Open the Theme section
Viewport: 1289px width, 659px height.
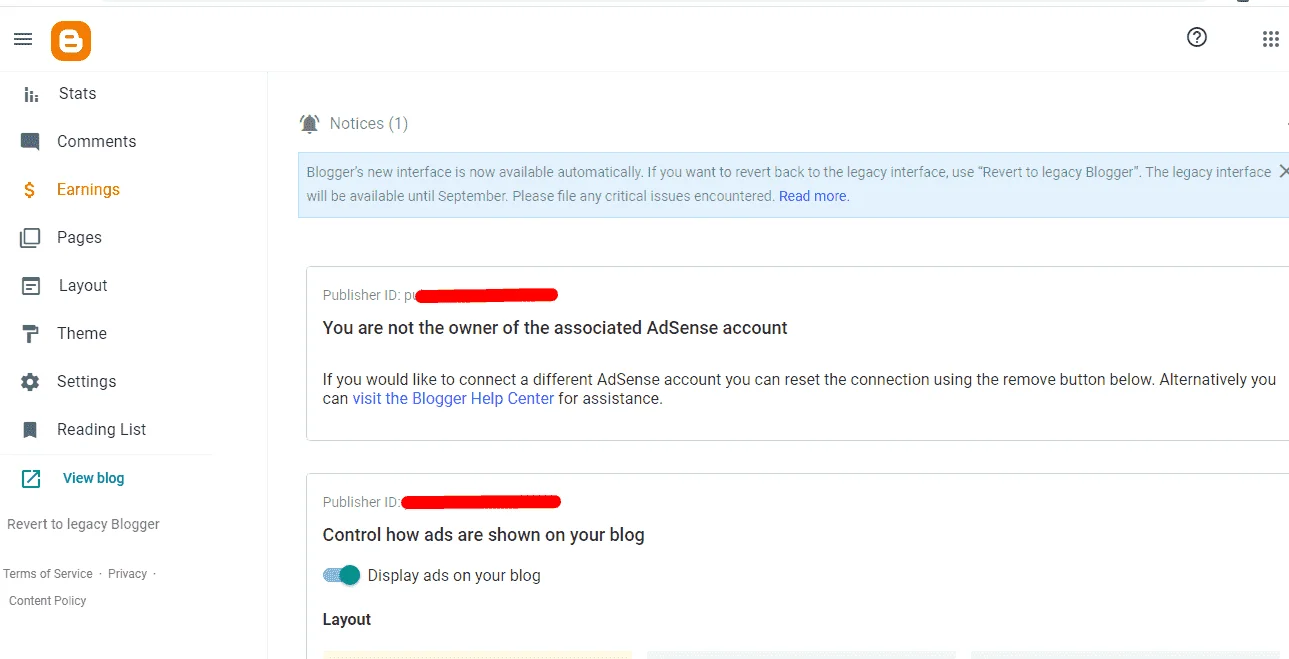(82, 334)
